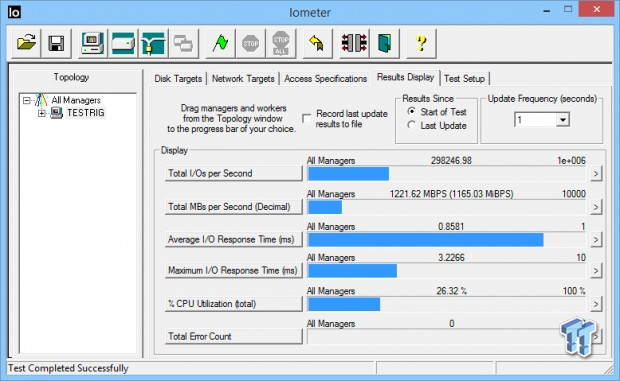
Task: Click Total MBs per Second (Decimal) button
Action: [x=233, y=207]
